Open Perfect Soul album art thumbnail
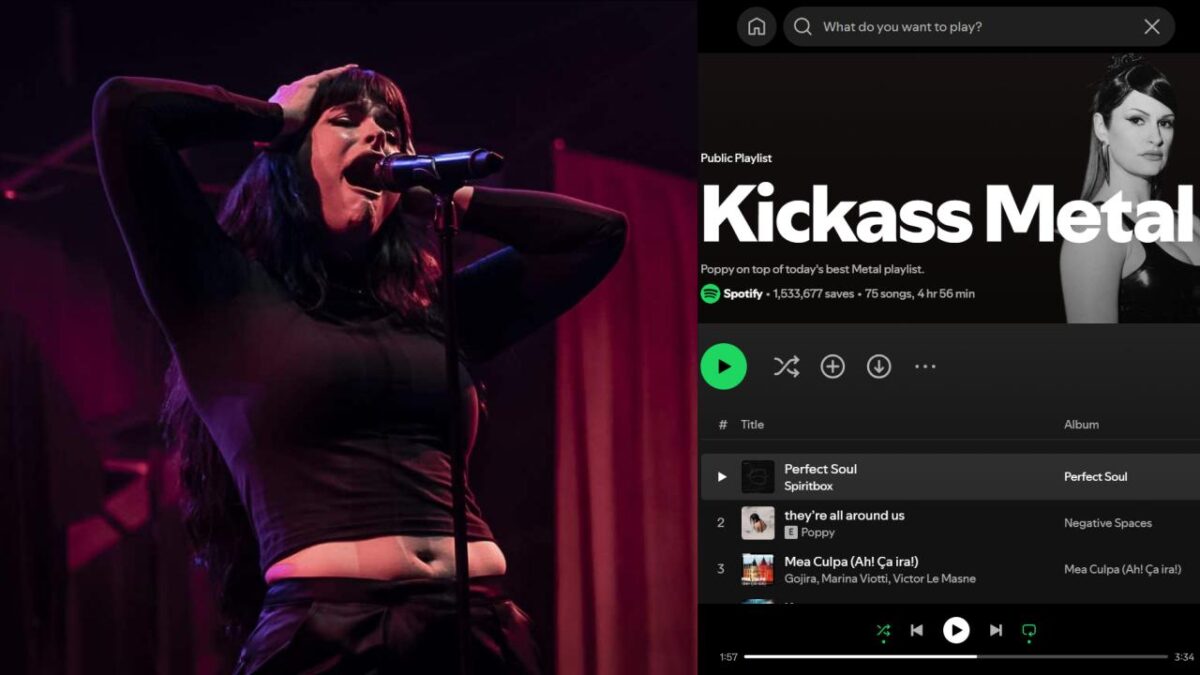This screenshot has width=1200, height=675. tap(757, 477)
